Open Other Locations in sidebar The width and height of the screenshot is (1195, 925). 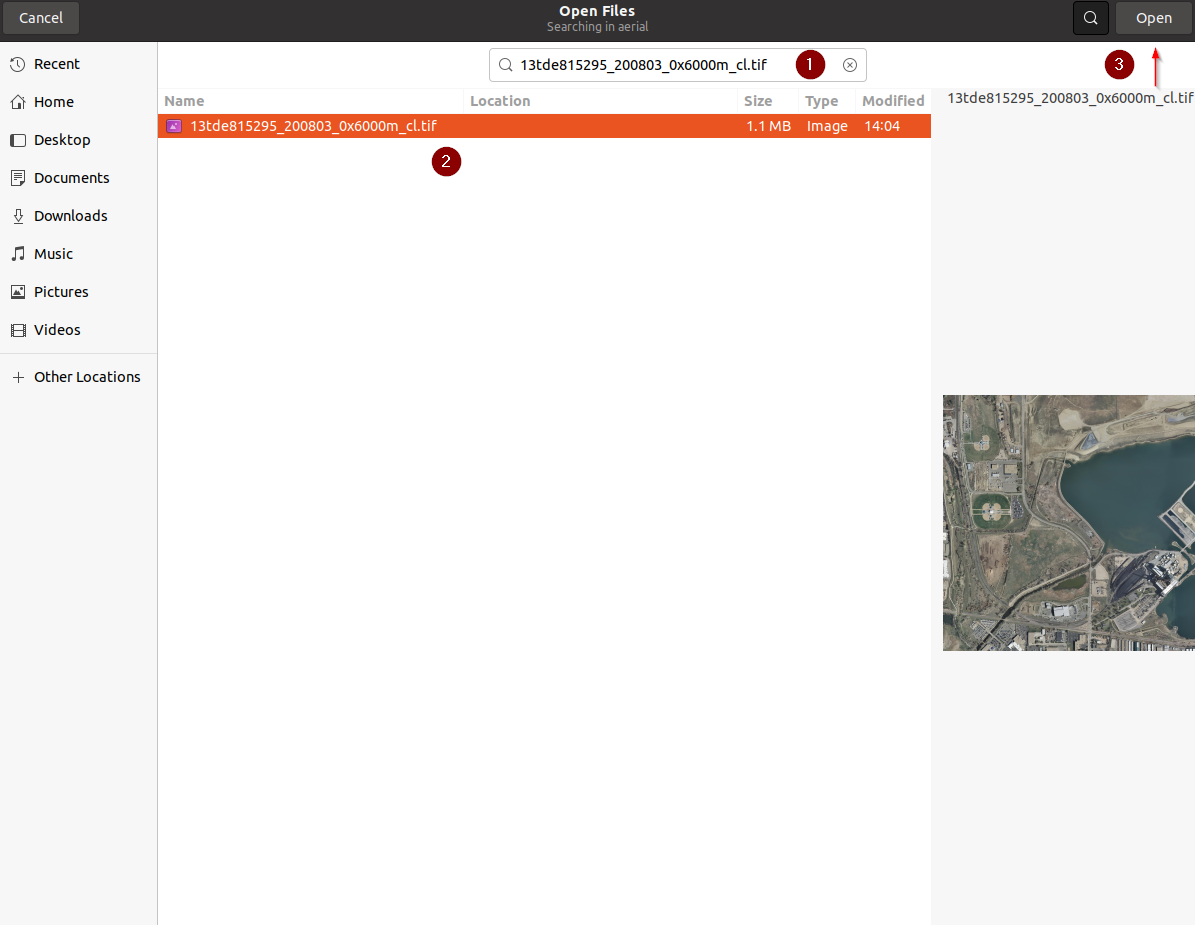(78, 377)
